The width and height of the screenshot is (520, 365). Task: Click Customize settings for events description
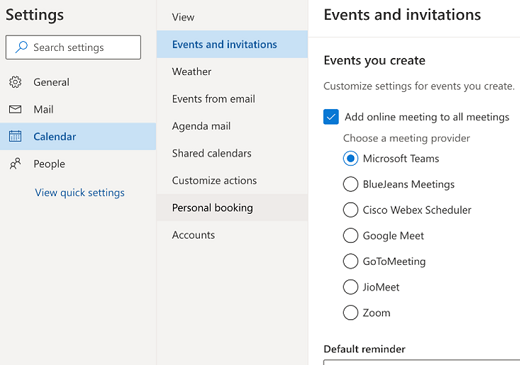[419, 86]
